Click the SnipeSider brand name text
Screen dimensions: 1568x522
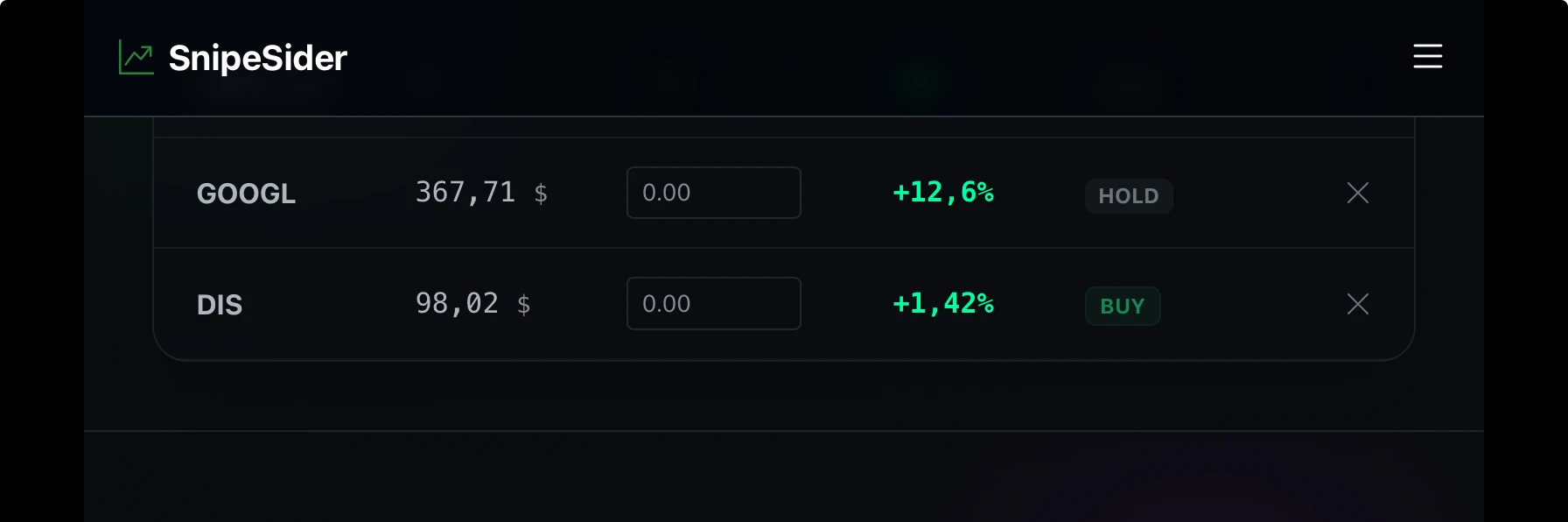click(x=258, y=59)
